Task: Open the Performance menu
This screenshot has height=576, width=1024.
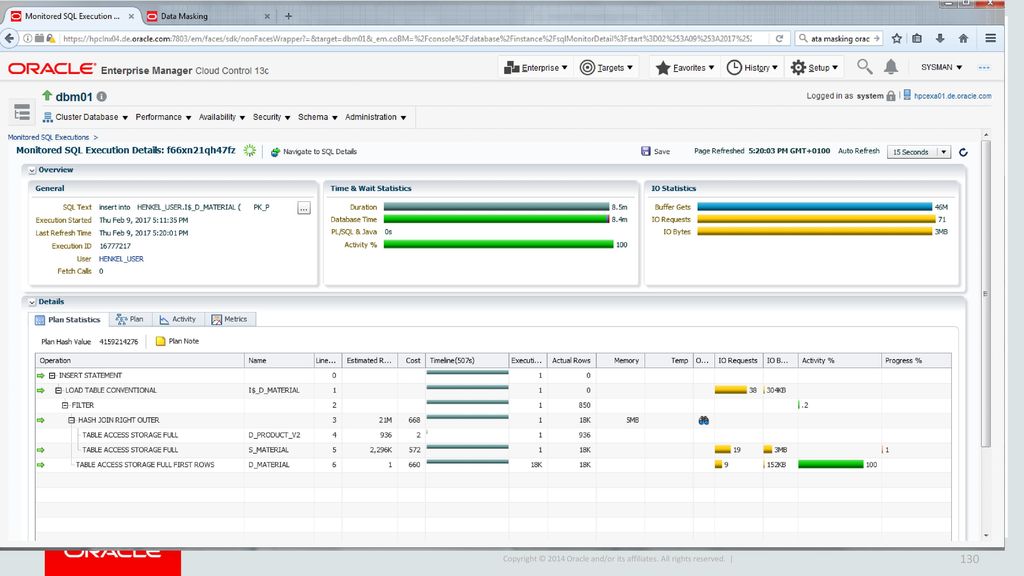Action: (163, 118)
